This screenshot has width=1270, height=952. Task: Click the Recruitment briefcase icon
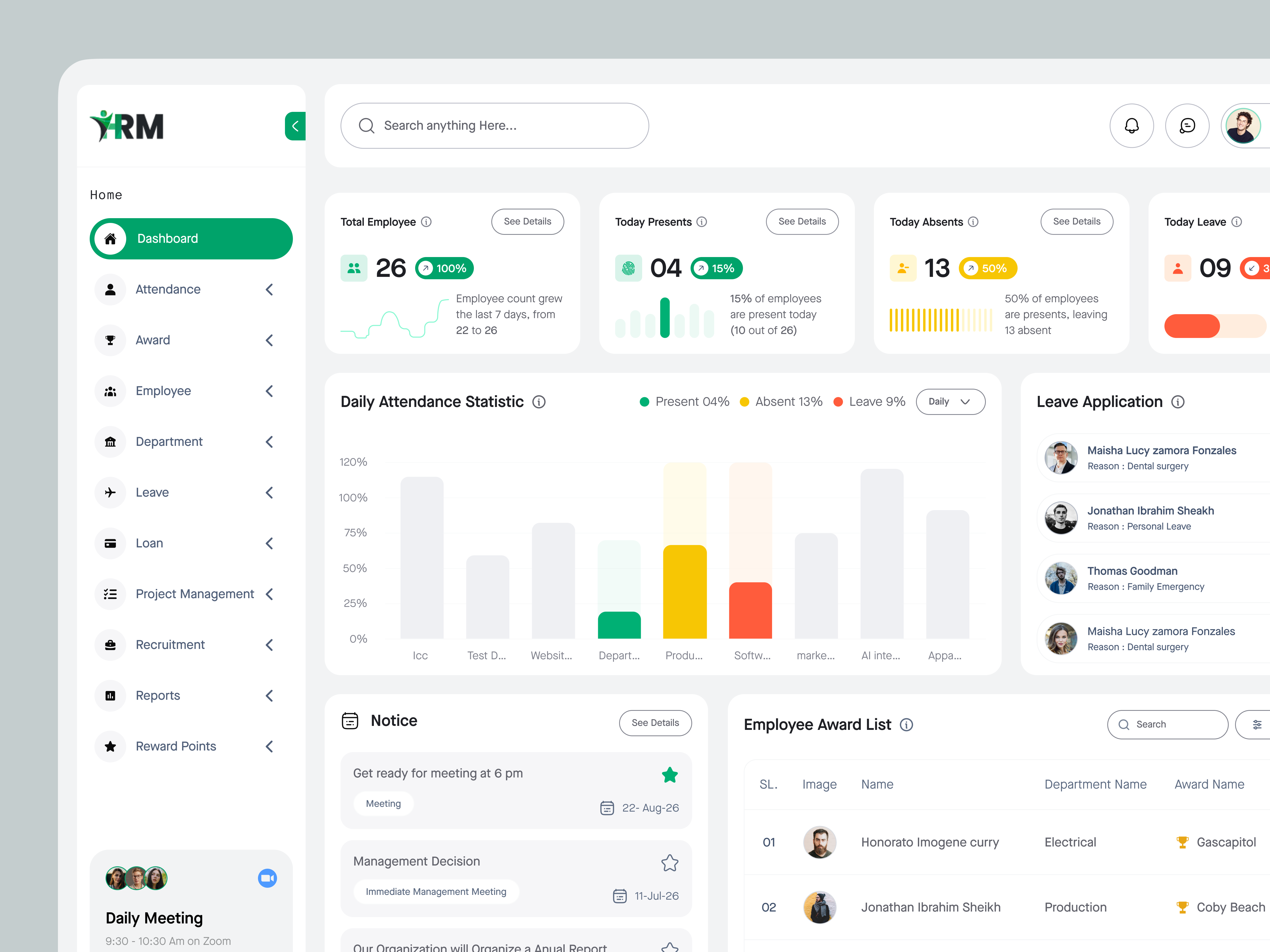pos(110,645)
